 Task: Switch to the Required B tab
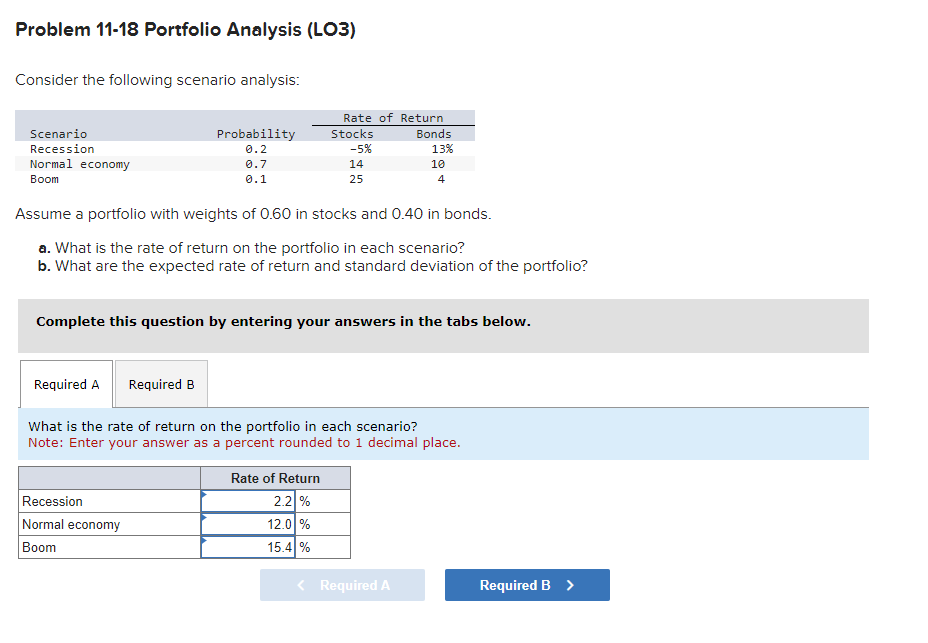point(160,384)
